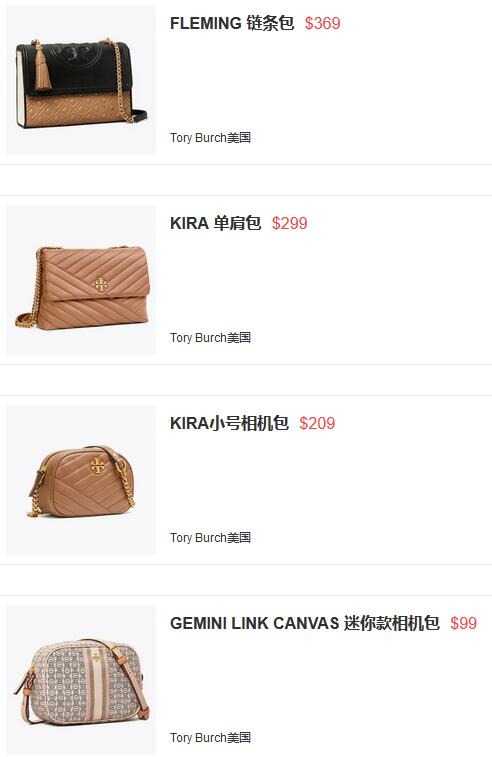Open the KIRA小号相机包 product image
Image resolution: width=492 pixels, height=757 pixels.
pos(81,480)
